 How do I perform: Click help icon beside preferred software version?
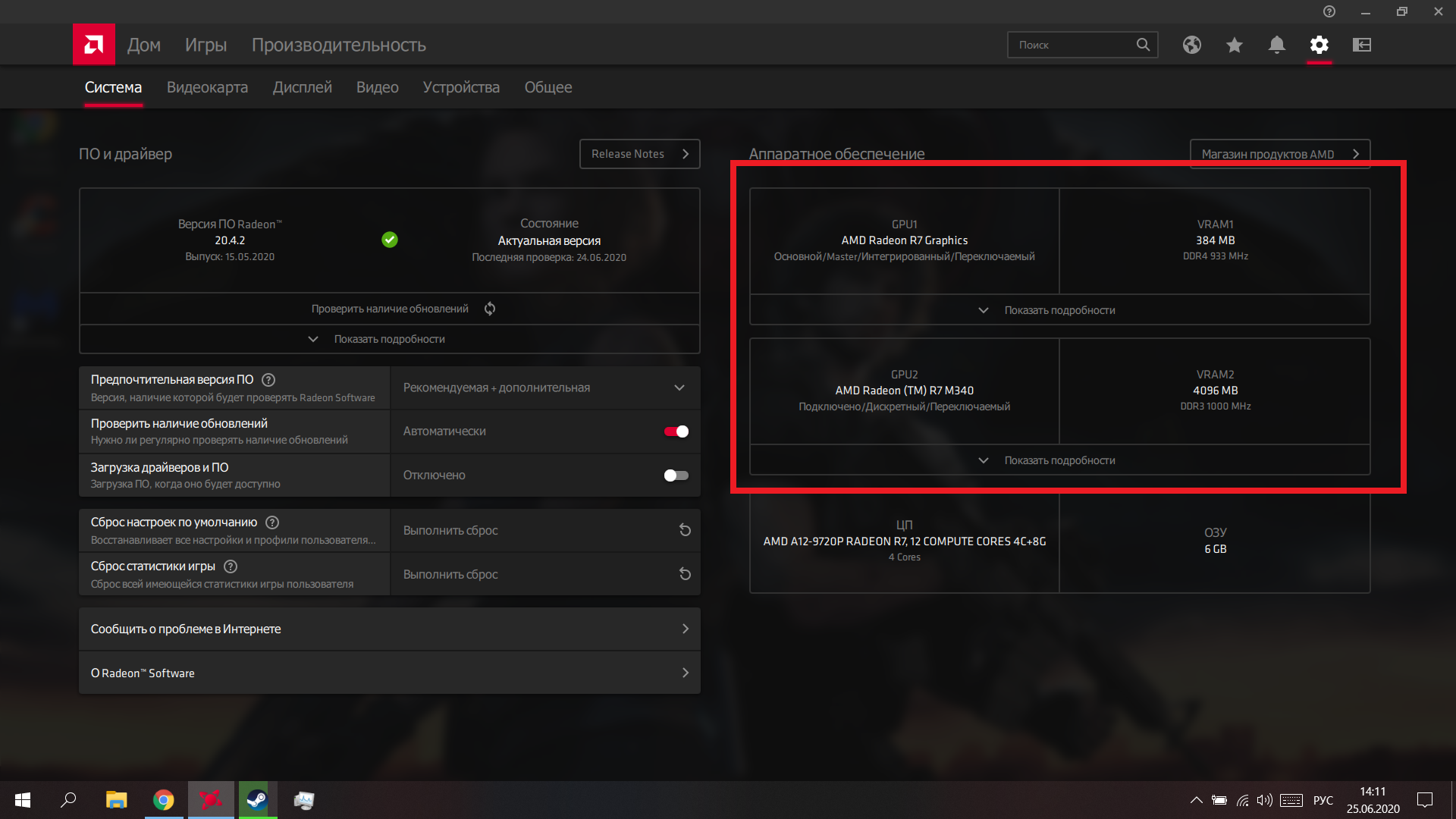point(268,380)
